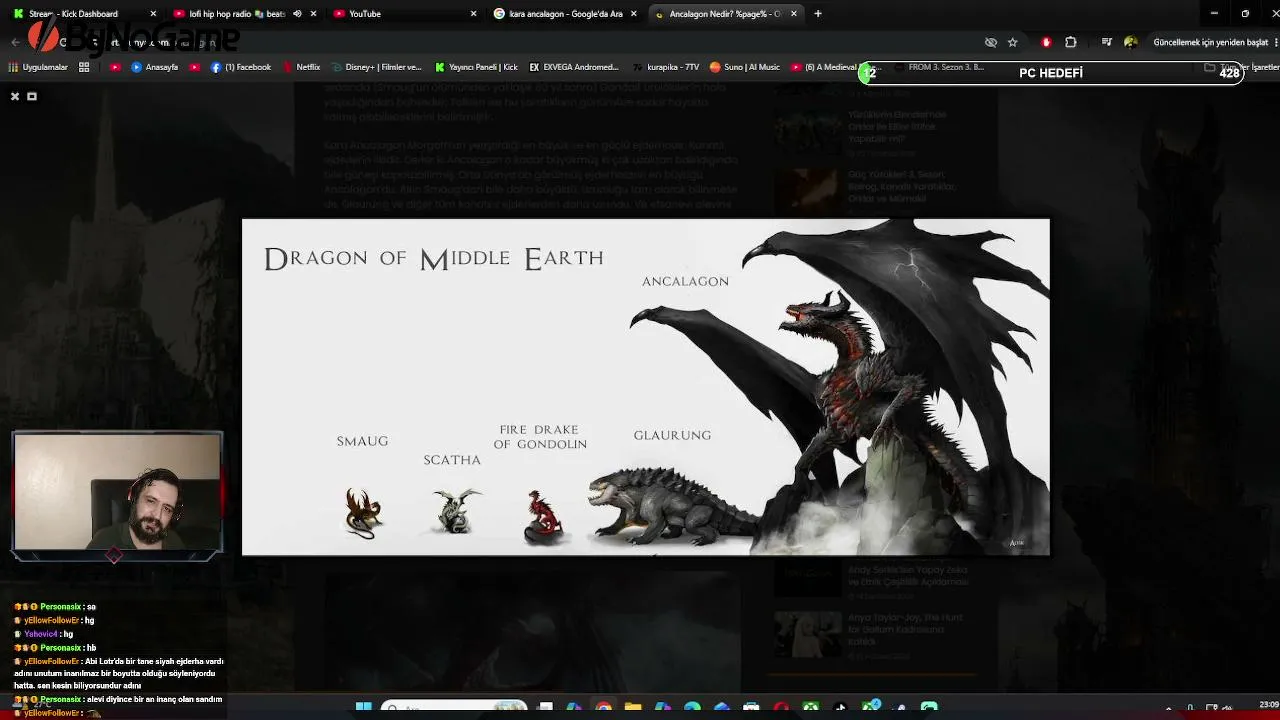The width and height of the screenshot is (1280, 720).
Task: Open the EXVEGA Andromeda bookmark
Action: [x=574, y=67]
